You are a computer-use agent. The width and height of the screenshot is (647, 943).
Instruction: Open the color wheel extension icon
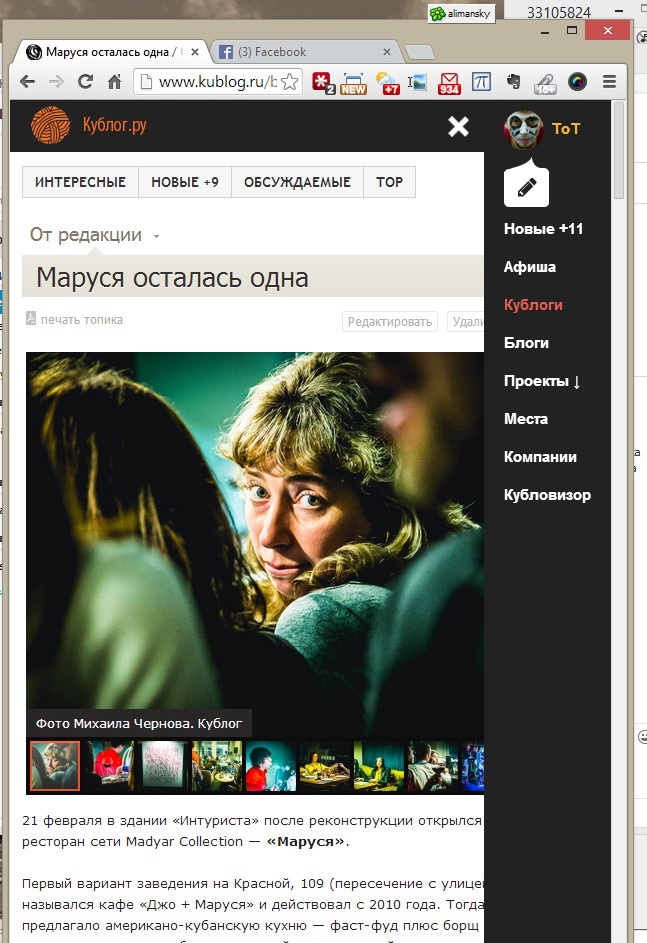[x=577, y=82]
